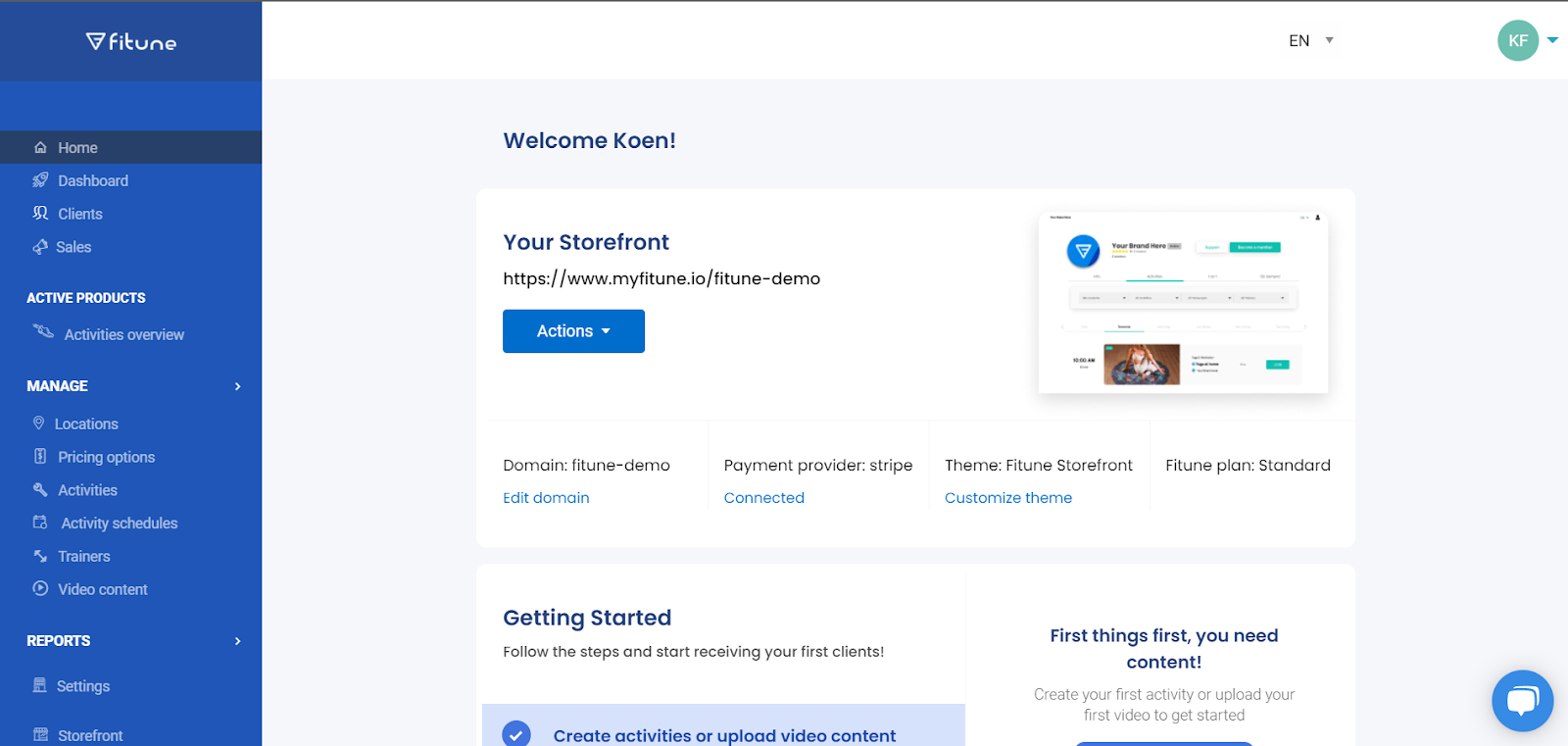The height and width of the screenshot is (746, 1568).
Task: Click the Payment provider: stripe text
Action: pos(818,466)
